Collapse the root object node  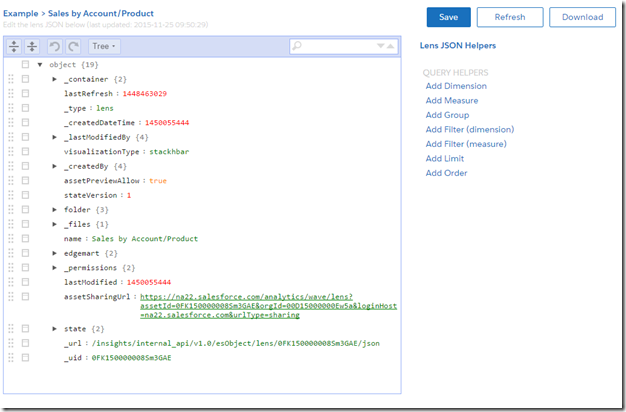40,65
